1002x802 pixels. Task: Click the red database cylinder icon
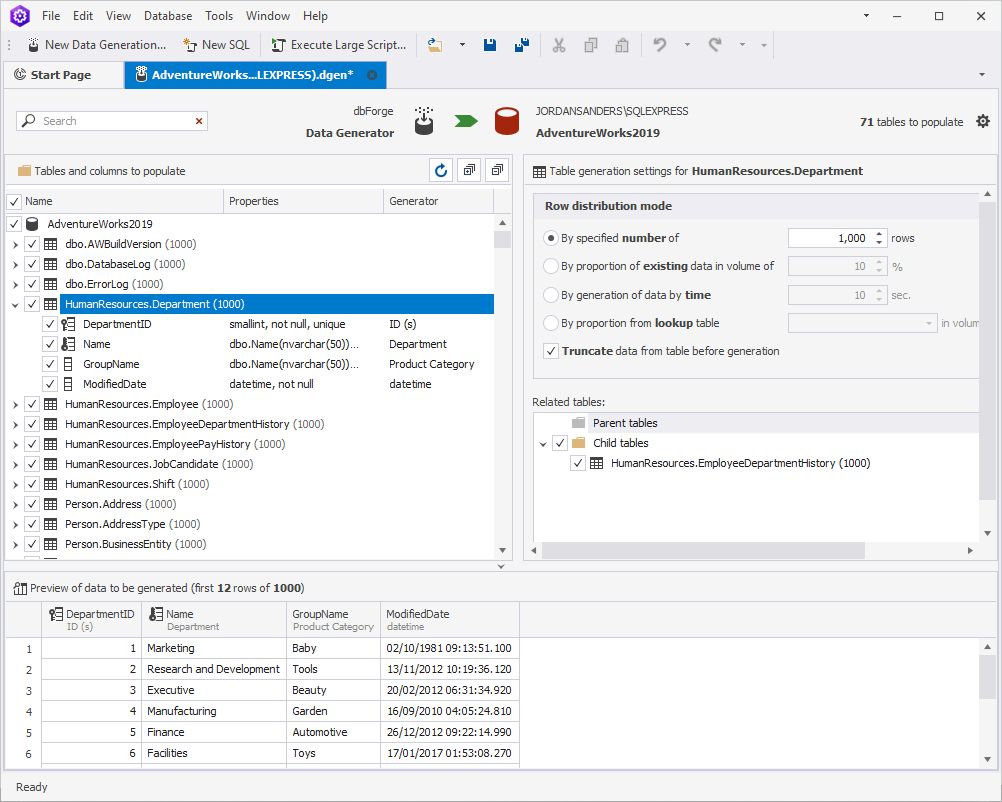click(x=507, y=121)
